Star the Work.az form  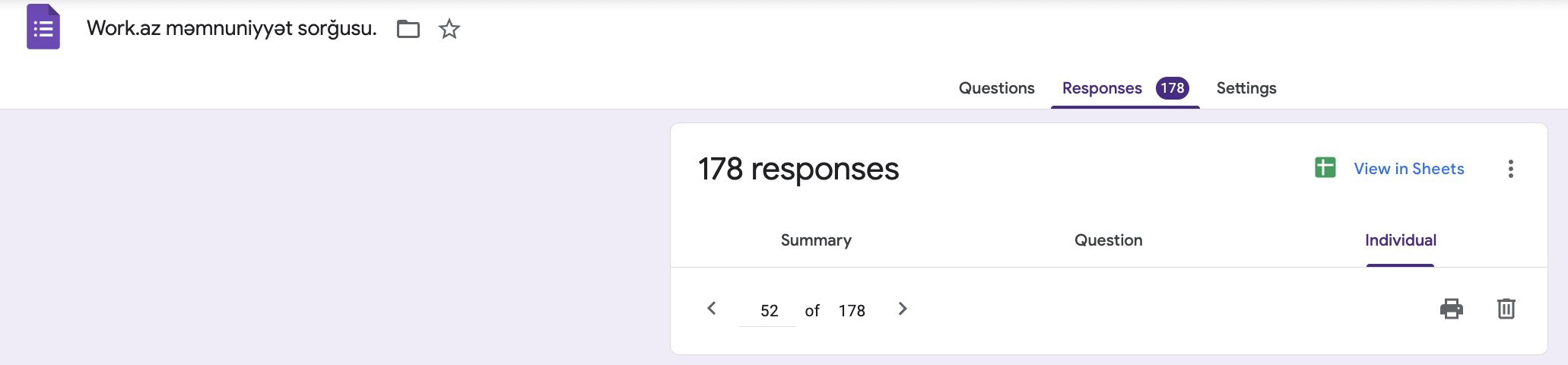[x=449, y=29]
